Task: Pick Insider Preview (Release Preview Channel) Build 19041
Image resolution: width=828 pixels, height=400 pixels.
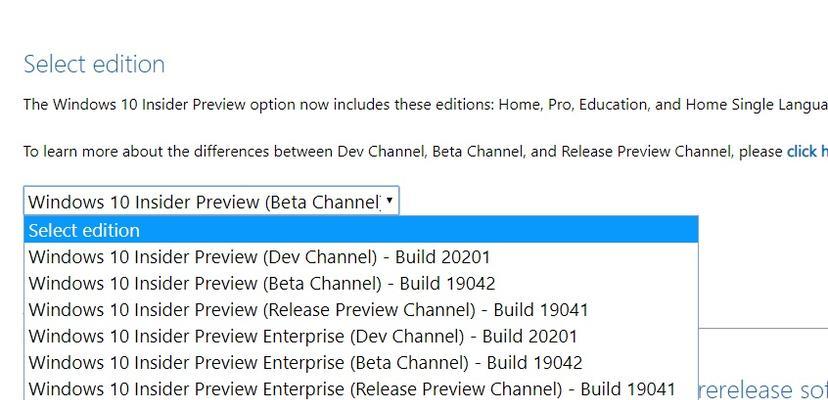Action: (x=361, y=310)
